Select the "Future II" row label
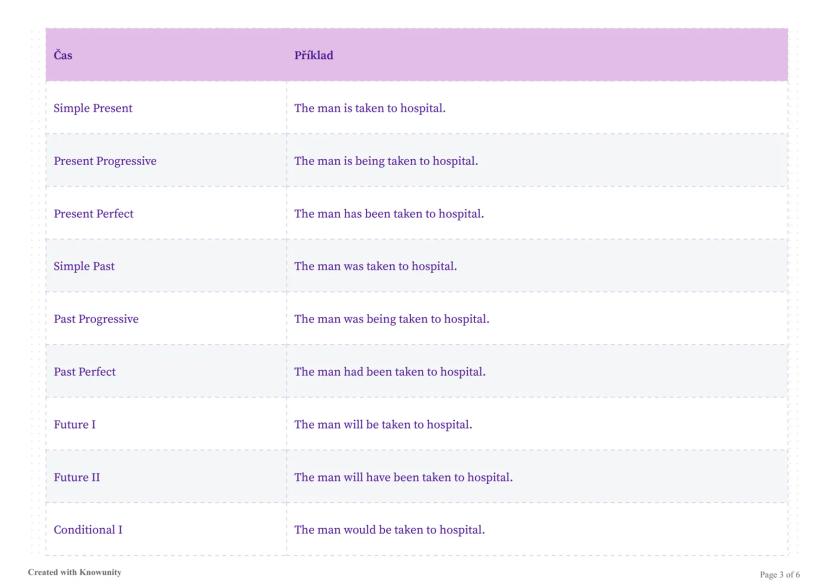 click(x=77, y=477)
